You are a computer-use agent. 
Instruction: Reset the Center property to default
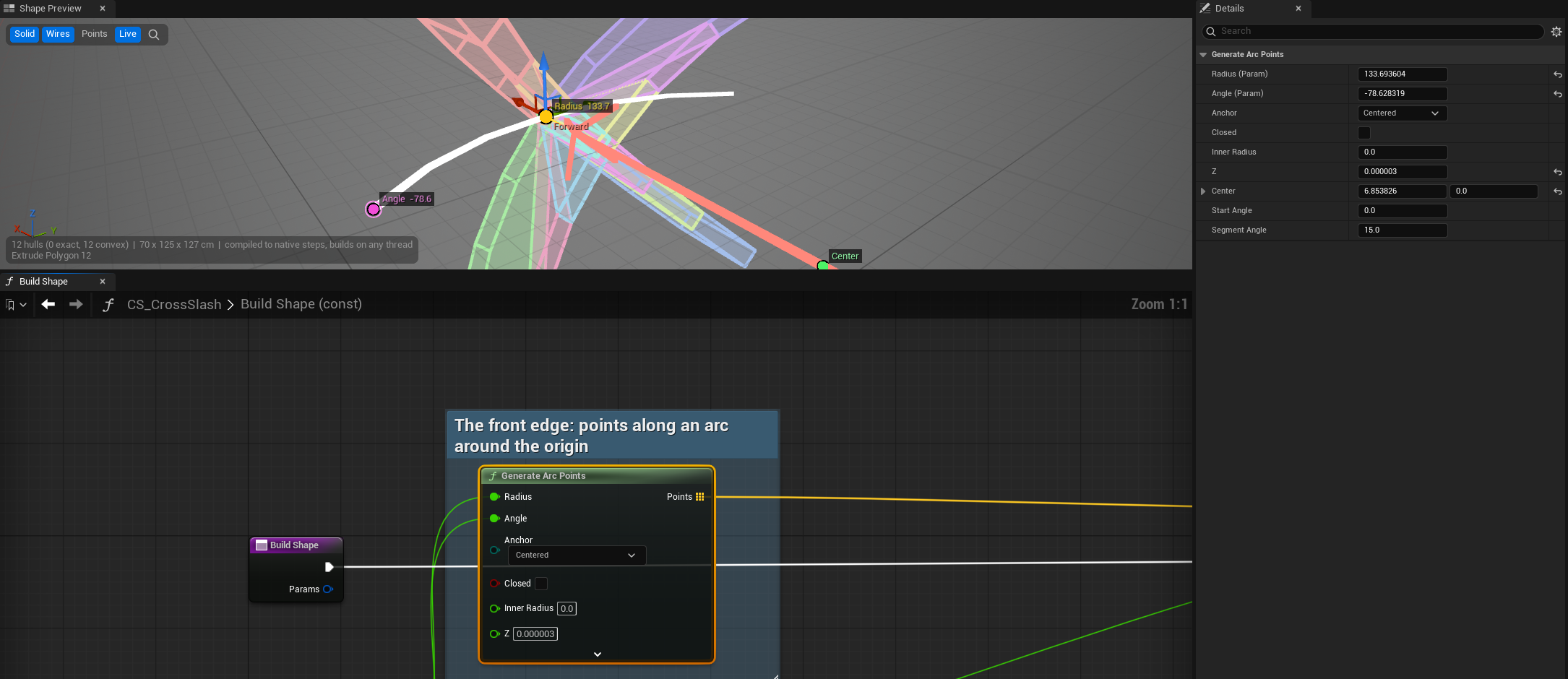click(1558, 191)
